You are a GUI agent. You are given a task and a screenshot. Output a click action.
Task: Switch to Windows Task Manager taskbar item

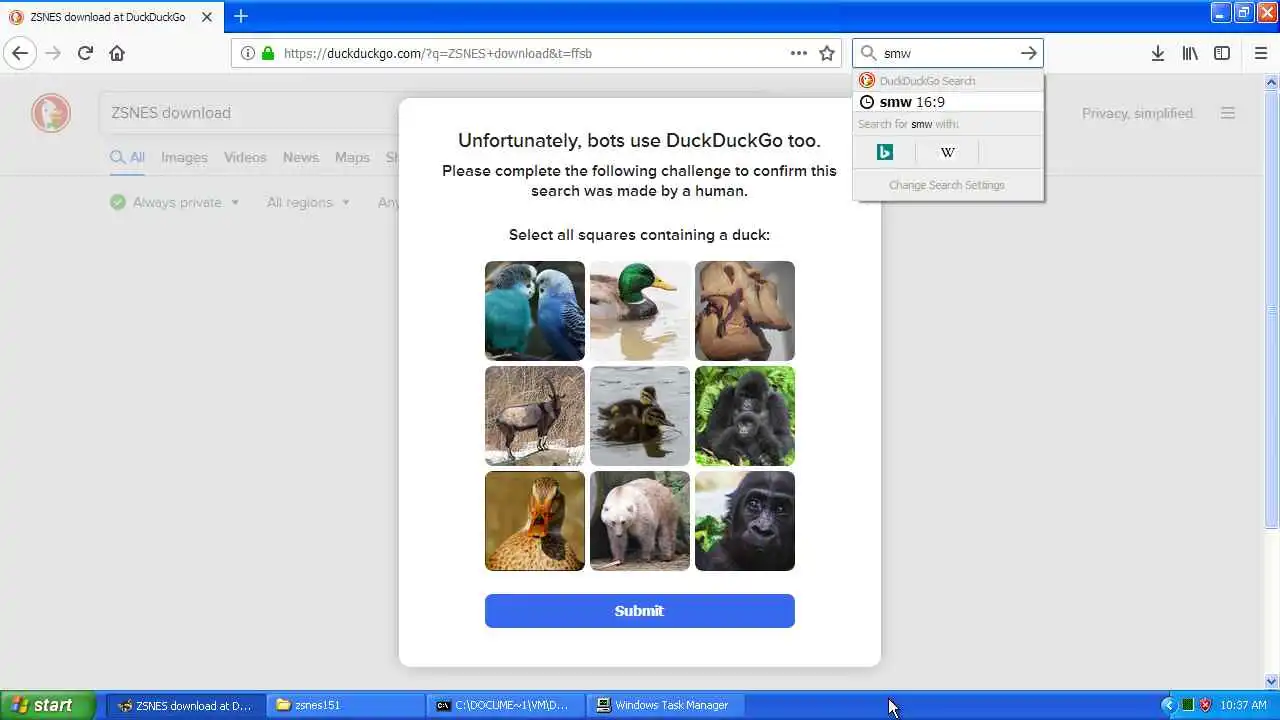point(666,705)
